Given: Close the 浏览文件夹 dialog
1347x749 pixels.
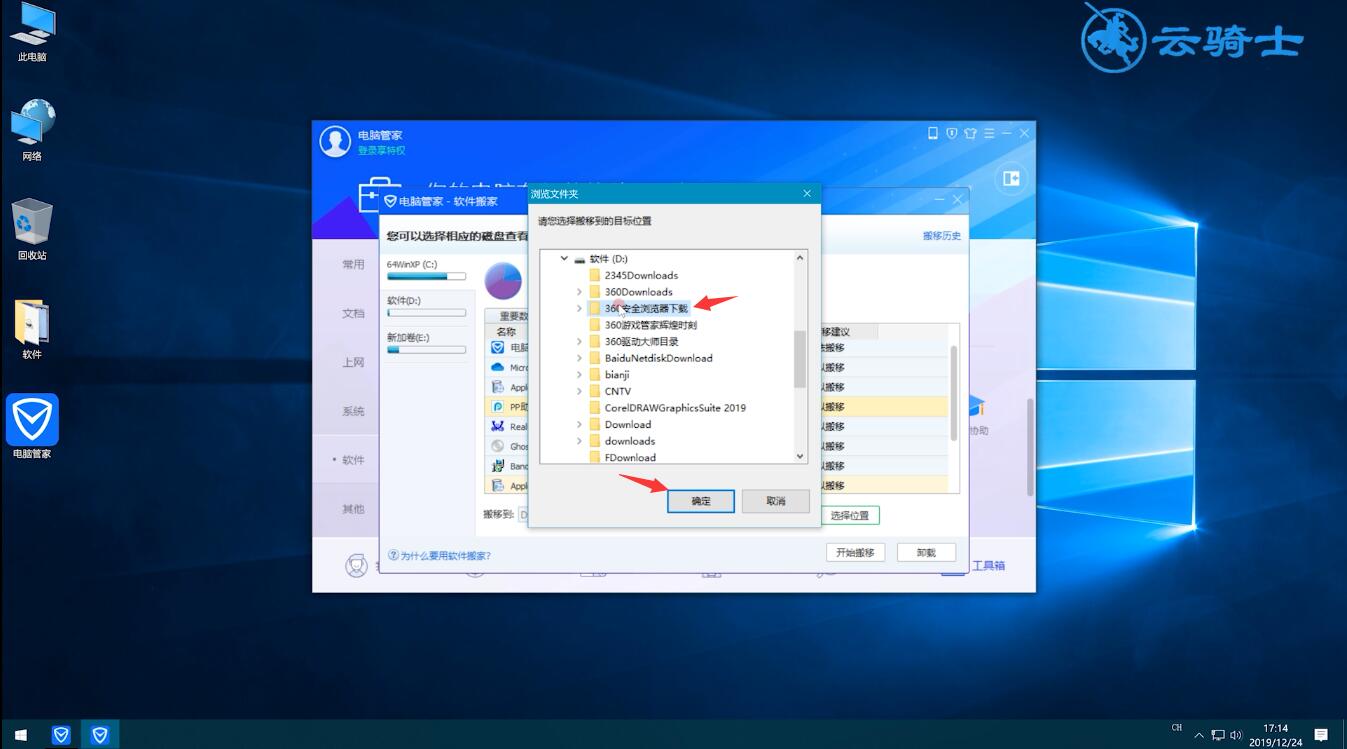Looking at the screenshot, I should tap(807, 194).
